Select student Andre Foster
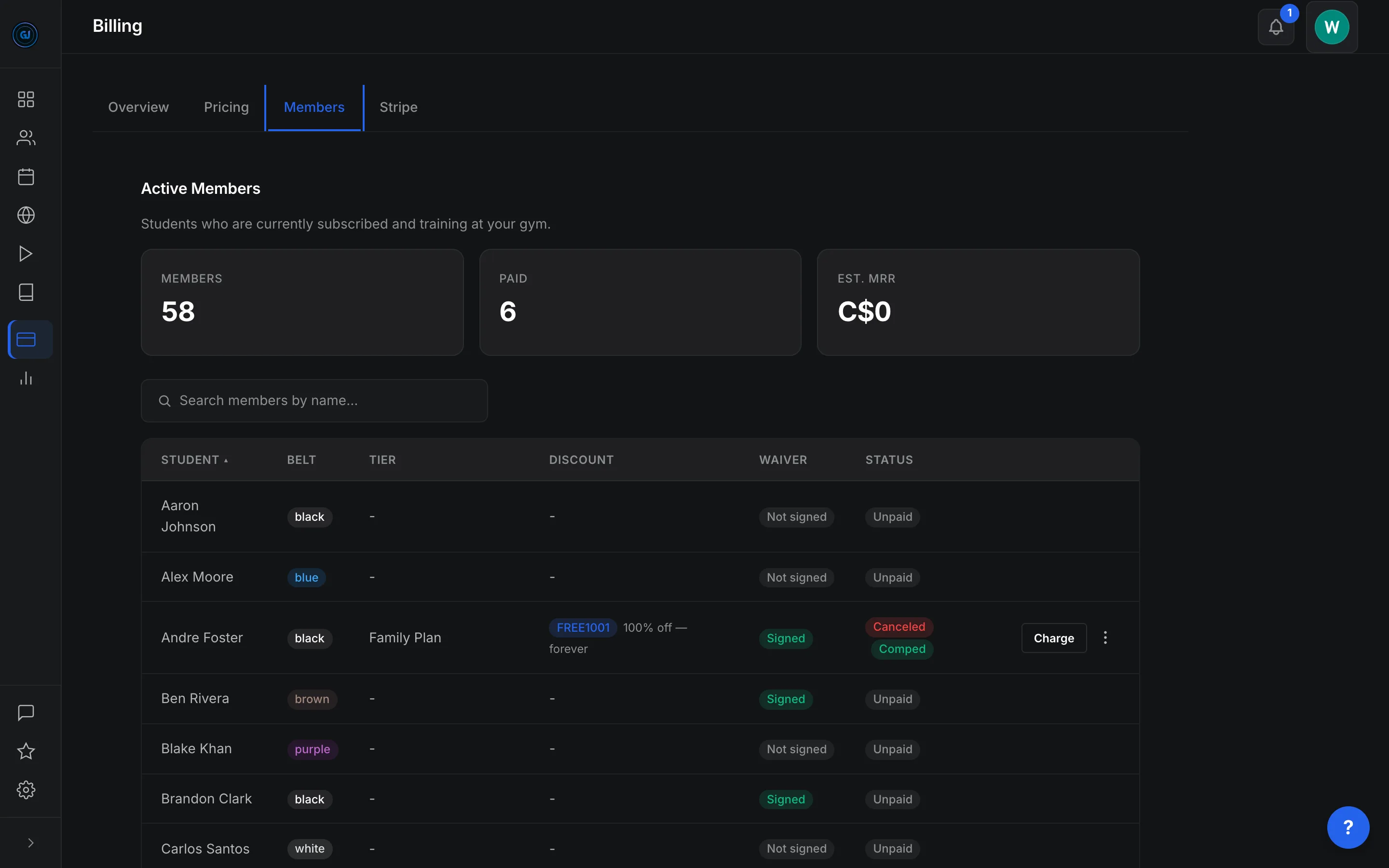The image size is (1389, 868). (202, 638)
